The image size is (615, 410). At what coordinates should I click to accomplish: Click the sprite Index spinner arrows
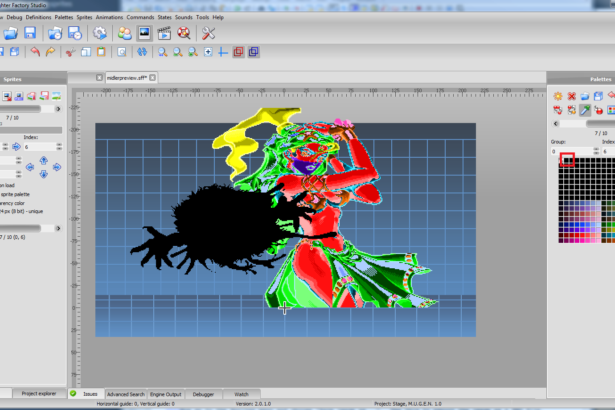coord(59,146)
